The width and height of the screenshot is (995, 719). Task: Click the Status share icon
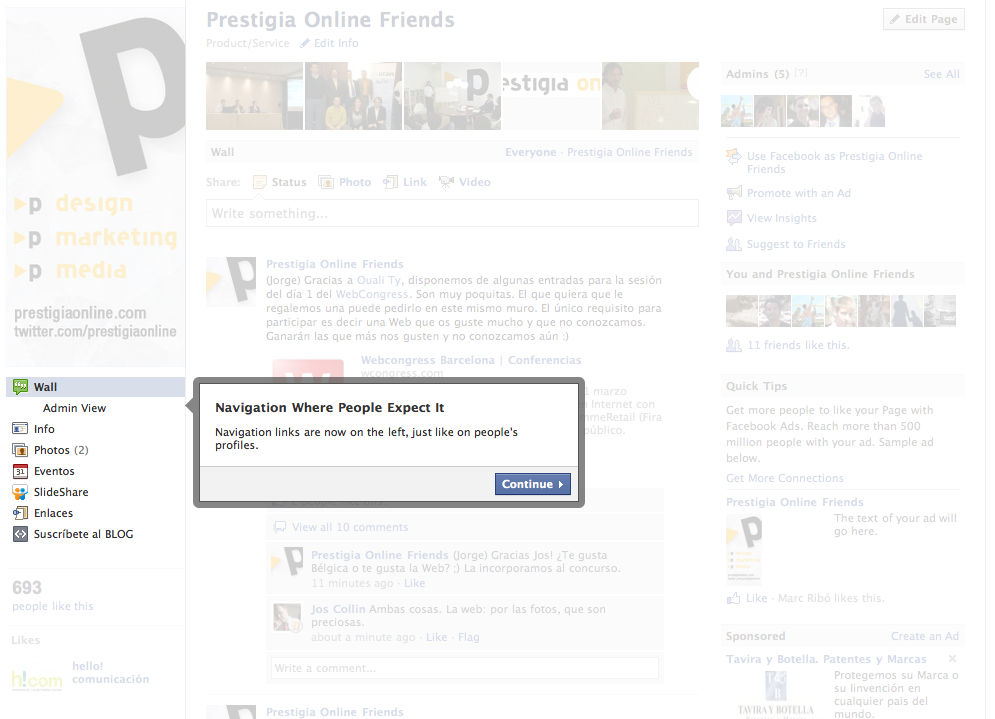(260, 182)
